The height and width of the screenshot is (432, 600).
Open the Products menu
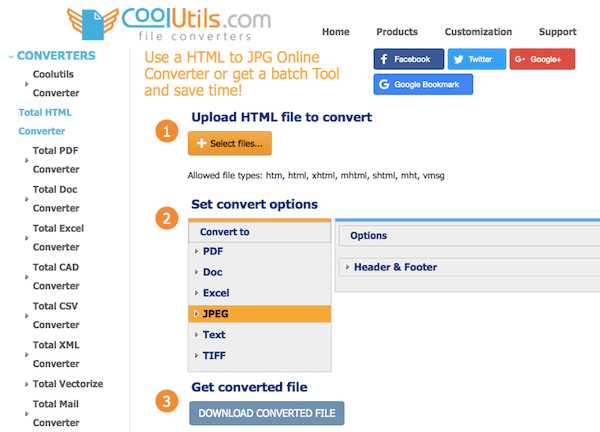click(397, 32)
